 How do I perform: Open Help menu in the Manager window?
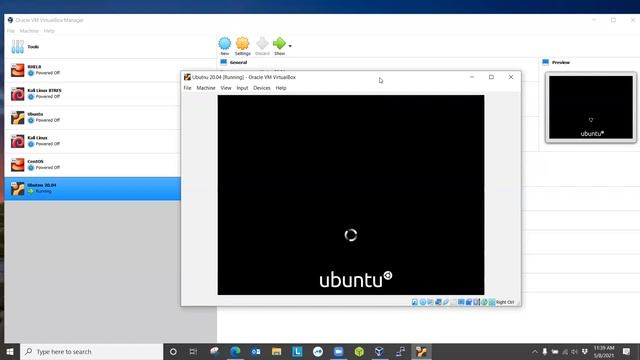49,31
